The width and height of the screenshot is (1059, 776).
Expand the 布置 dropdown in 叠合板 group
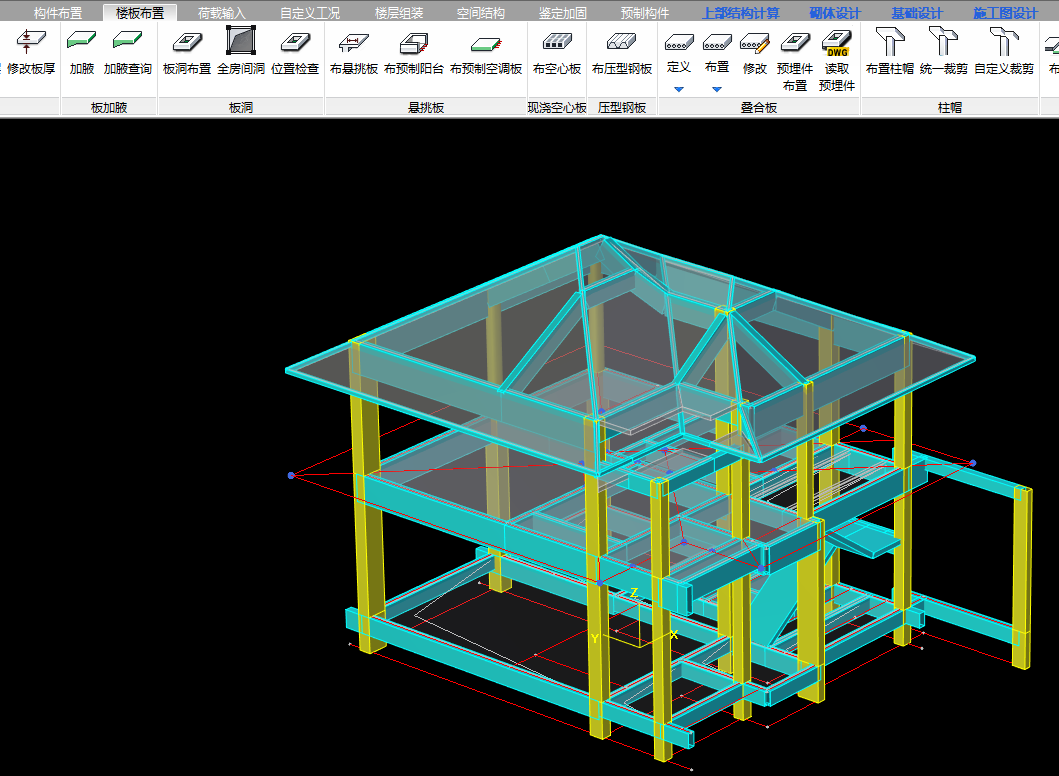click(717, 89)
